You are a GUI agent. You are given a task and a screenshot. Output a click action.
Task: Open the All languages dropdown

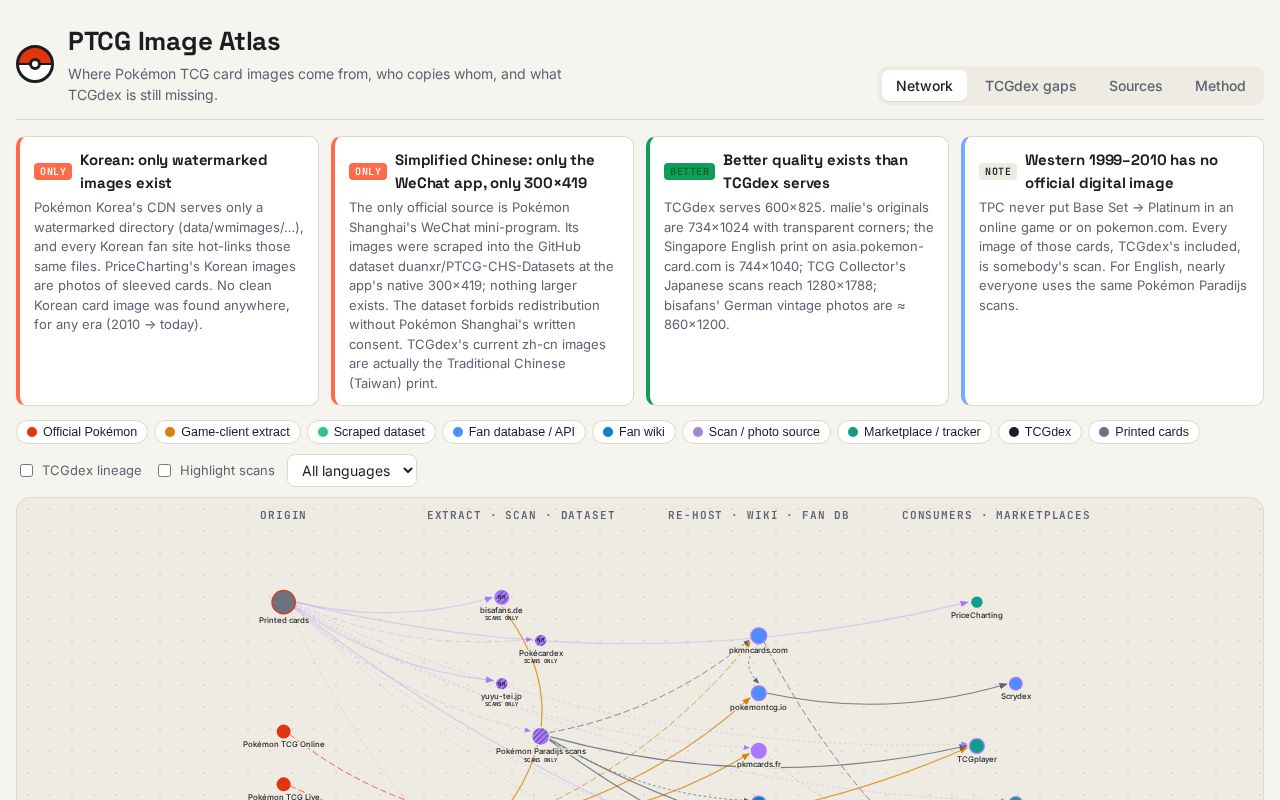click(x=352, y=471)
